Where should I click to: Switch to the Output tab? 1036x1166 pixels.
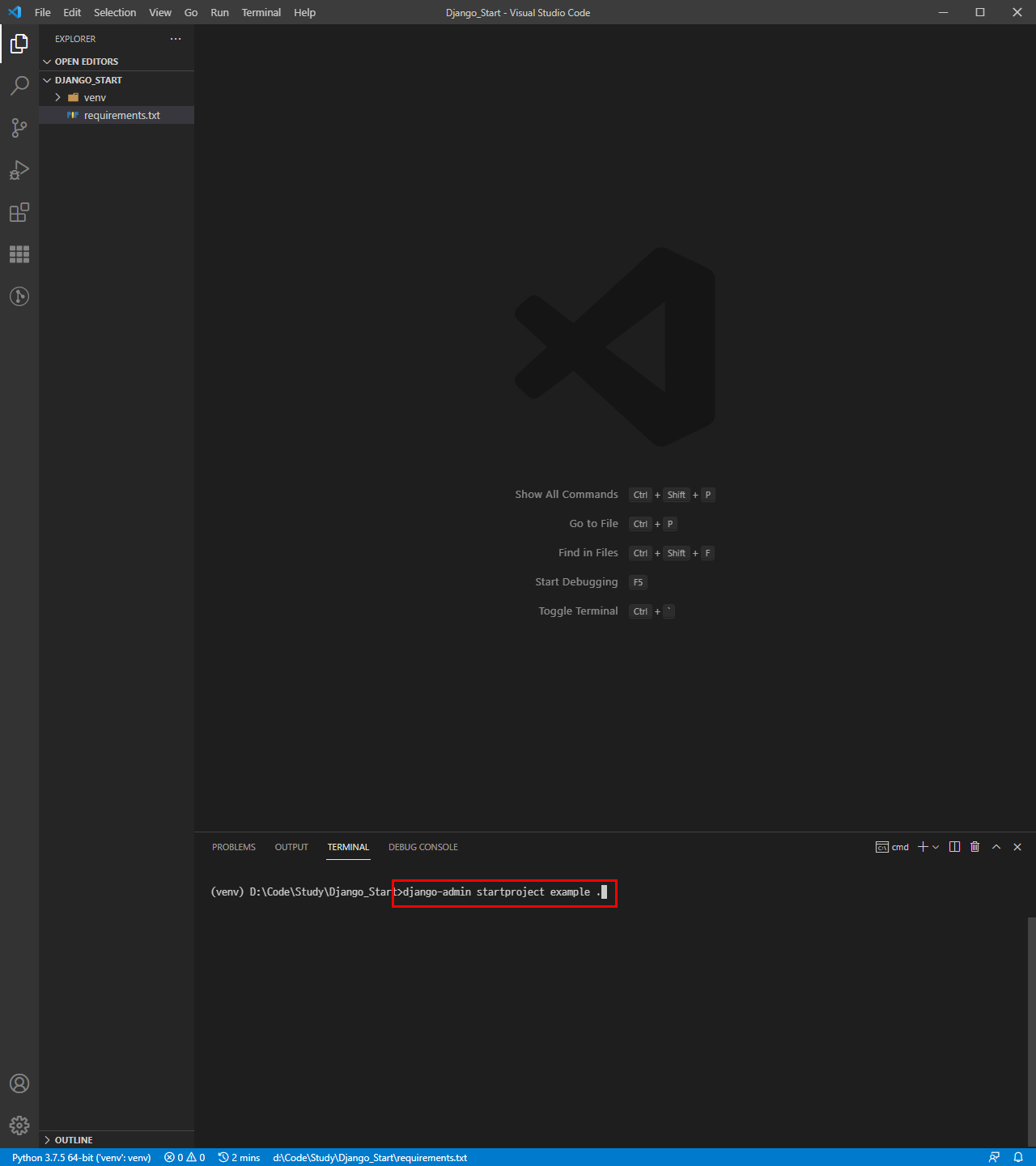pyautogui.click(x=291, y=847)
